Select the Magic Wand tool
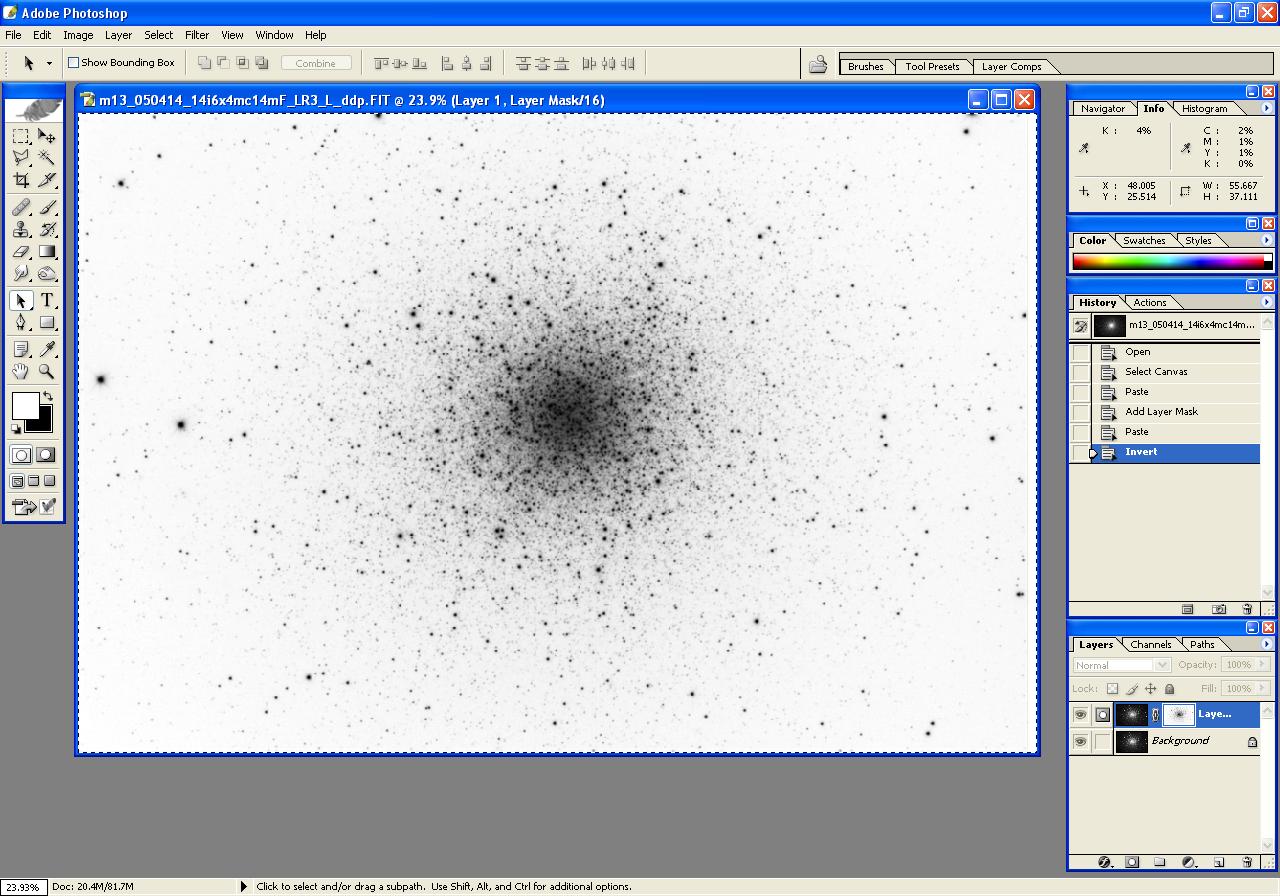 pos(47,158)
